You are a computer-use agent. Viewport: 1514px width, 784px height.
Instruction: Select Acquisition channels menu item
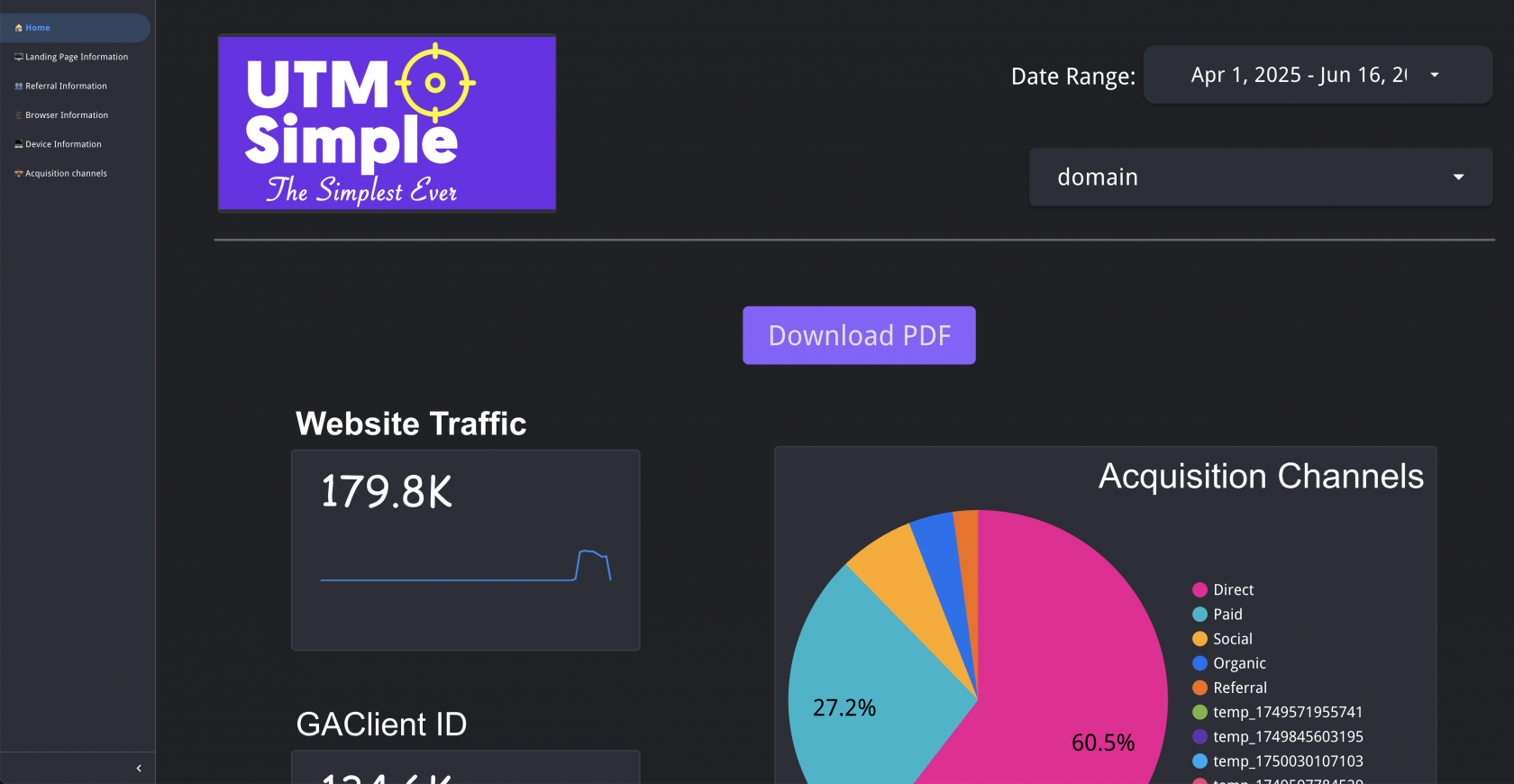(76, 173)
